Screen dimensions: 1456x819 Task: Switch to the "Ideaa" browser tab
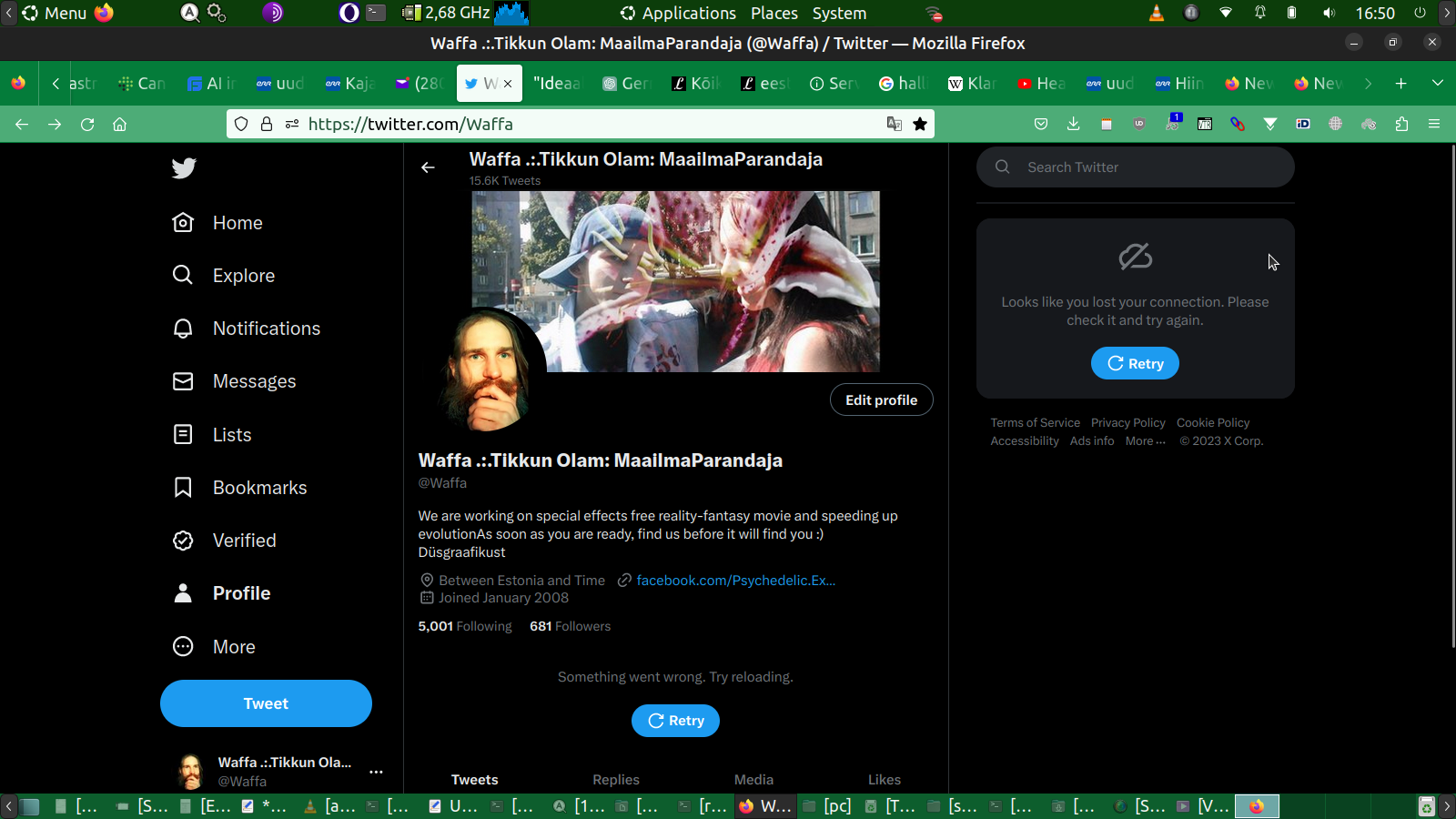[557, 84]
